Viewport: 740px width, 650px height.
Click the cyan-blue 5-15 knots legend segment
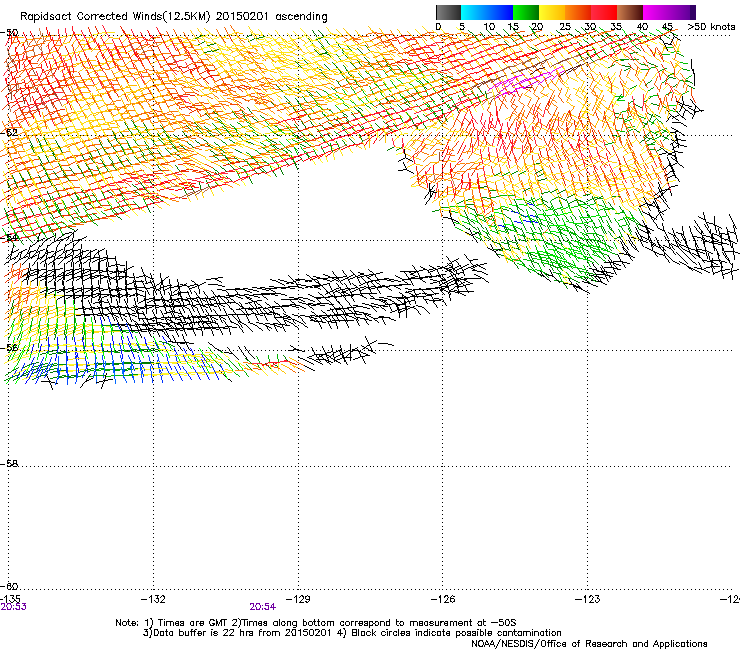pyautogui.click(x=487, y=12)
